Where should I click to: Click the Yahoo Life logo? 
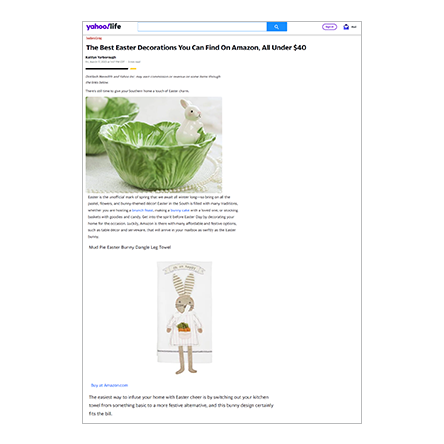click(103, 27)
